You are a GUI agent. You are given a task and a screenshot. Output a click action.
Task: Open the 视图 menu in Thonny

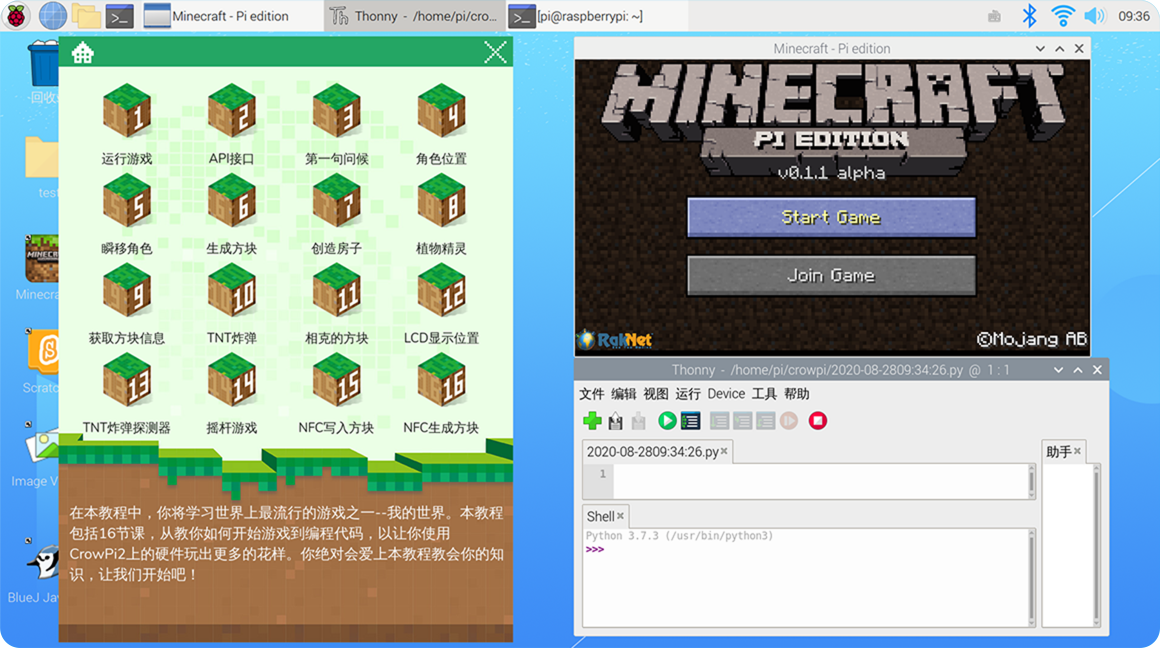click(655, 394)
